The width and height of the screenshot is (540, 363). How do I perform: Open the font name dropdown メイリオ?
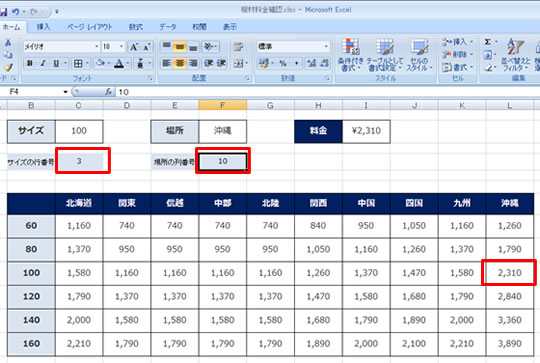96,46
